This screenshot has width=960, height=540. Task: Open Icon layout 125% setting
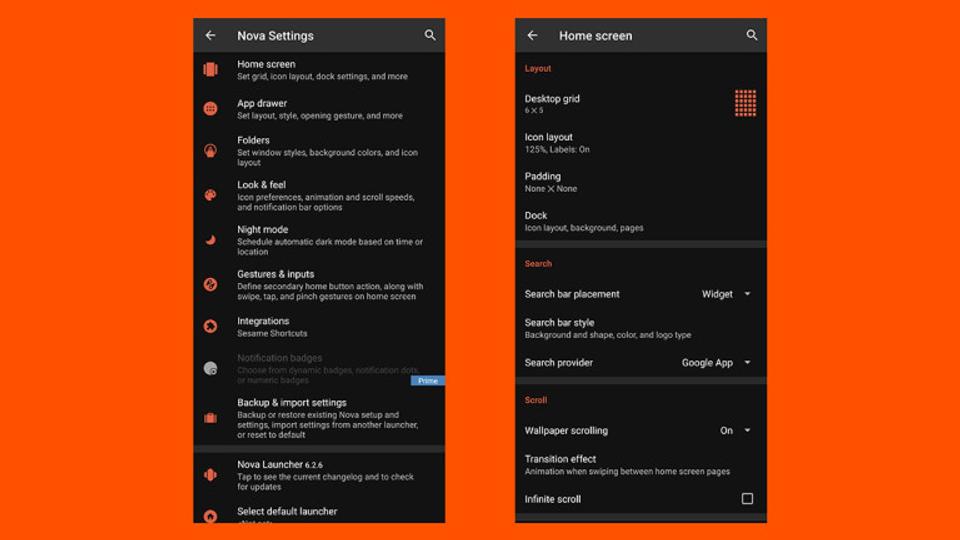pyautogui.click(x=640, y=143)
